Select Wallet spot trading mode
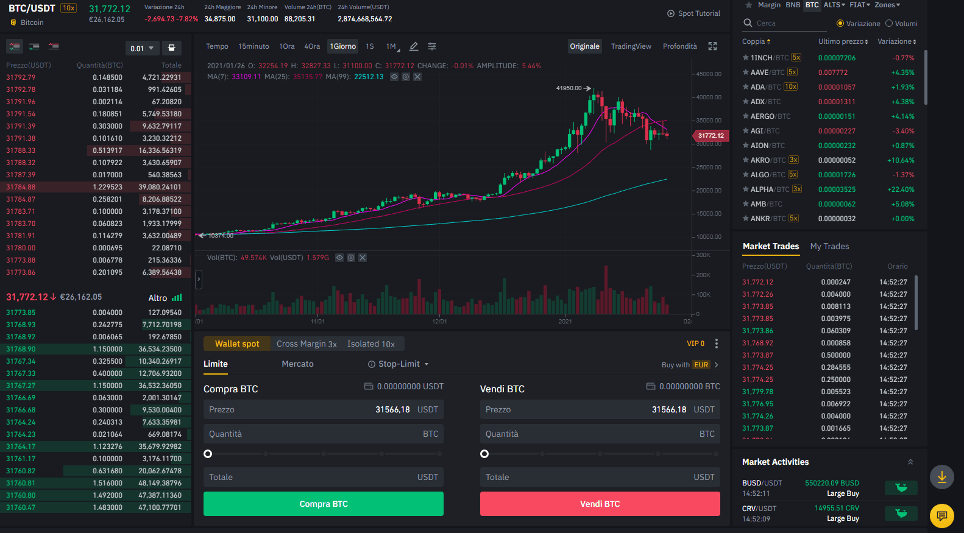 pos(237,344)
